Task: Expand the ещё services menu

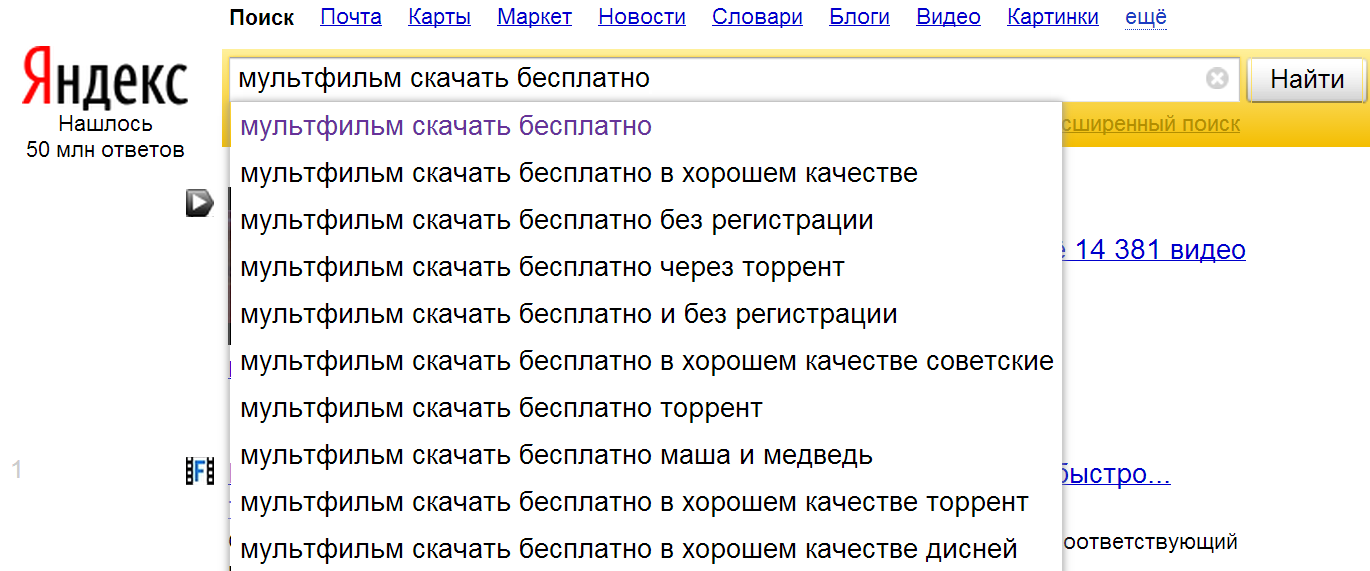Action: [x=1145, y=17]
